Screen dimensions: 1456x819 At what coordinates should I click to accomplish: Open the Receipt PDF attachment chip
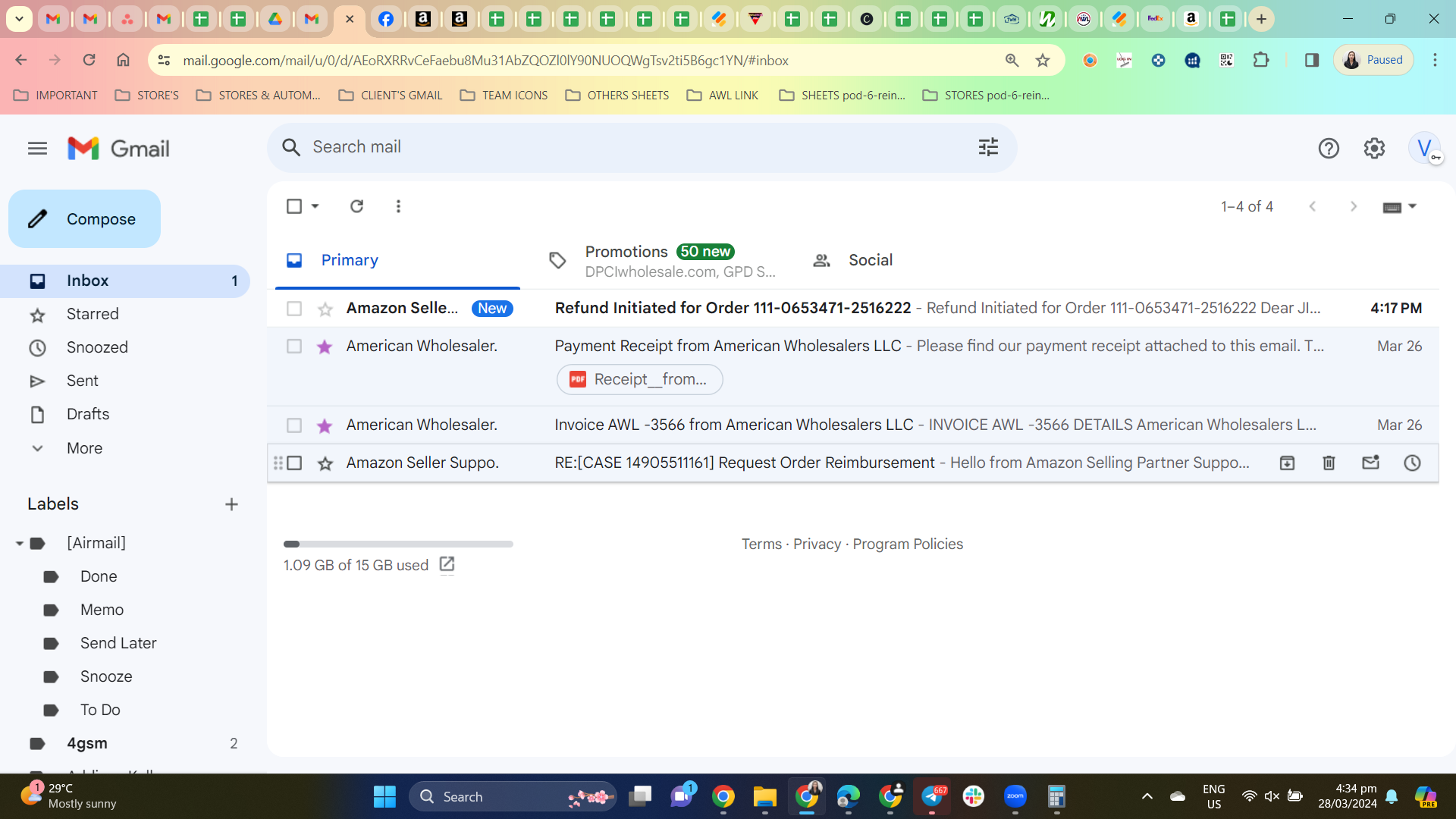coord(640,380)
